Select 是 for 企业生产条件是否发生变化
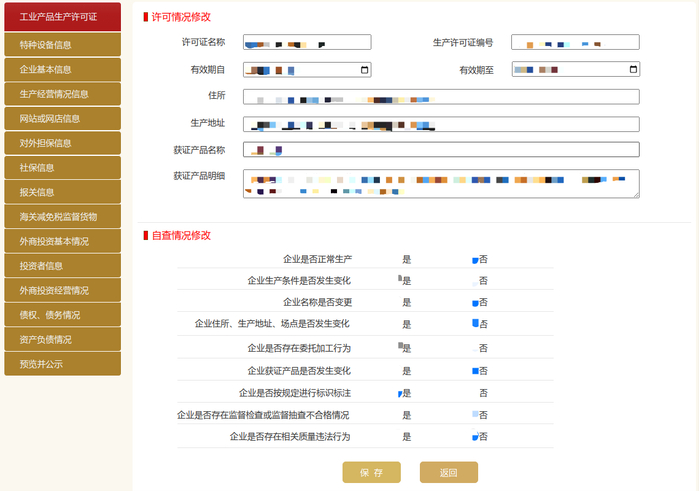The image size is (700, 491). [400, 279]
